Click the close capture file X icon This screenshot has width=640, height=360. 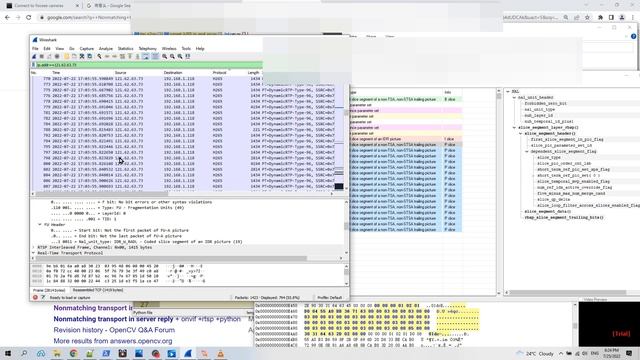pyautogui.click(x=82, y=56)
